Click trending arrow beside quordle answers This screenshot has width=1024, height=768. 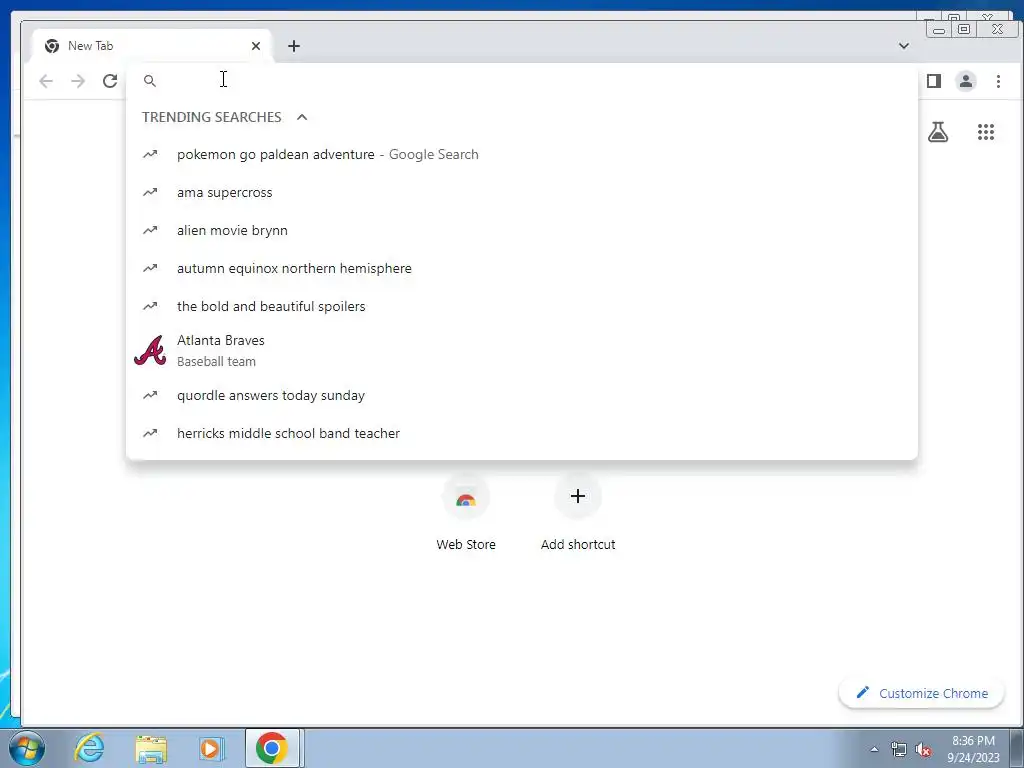coord(150,394)
